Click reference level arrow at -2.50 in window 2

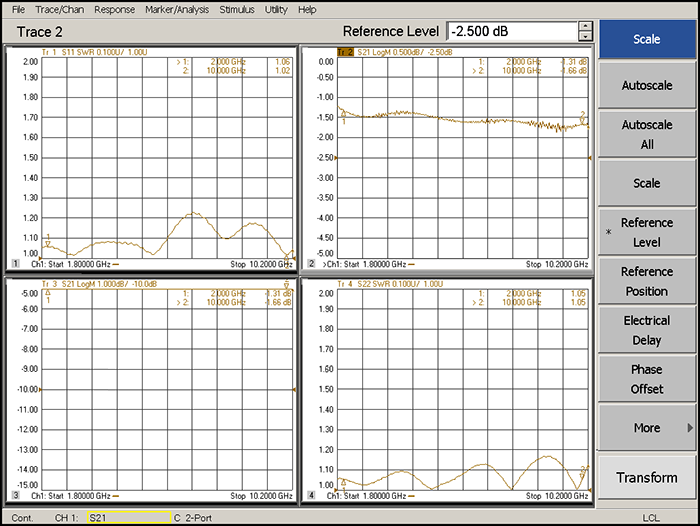click(x=336, y=158)
